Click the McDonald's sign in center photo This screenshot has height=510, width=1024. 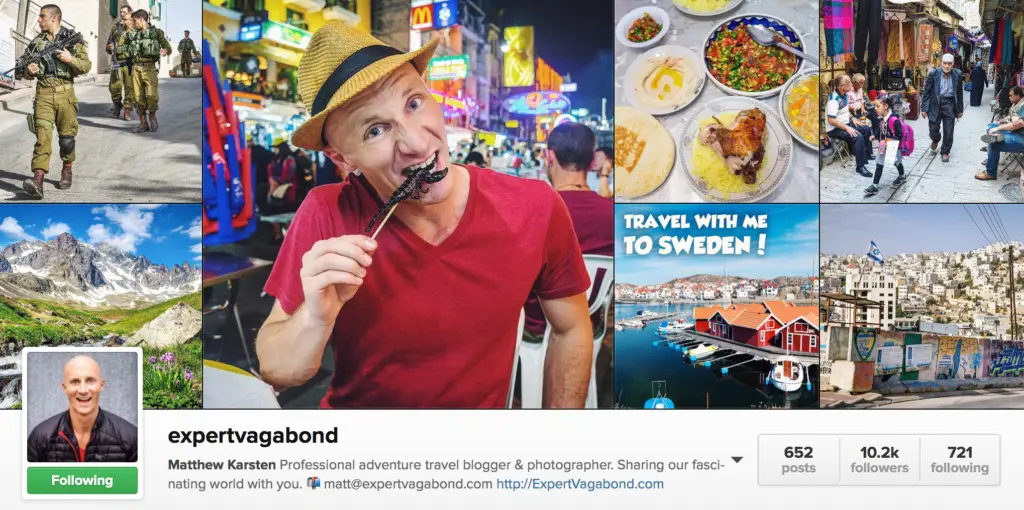pos(422,17)
